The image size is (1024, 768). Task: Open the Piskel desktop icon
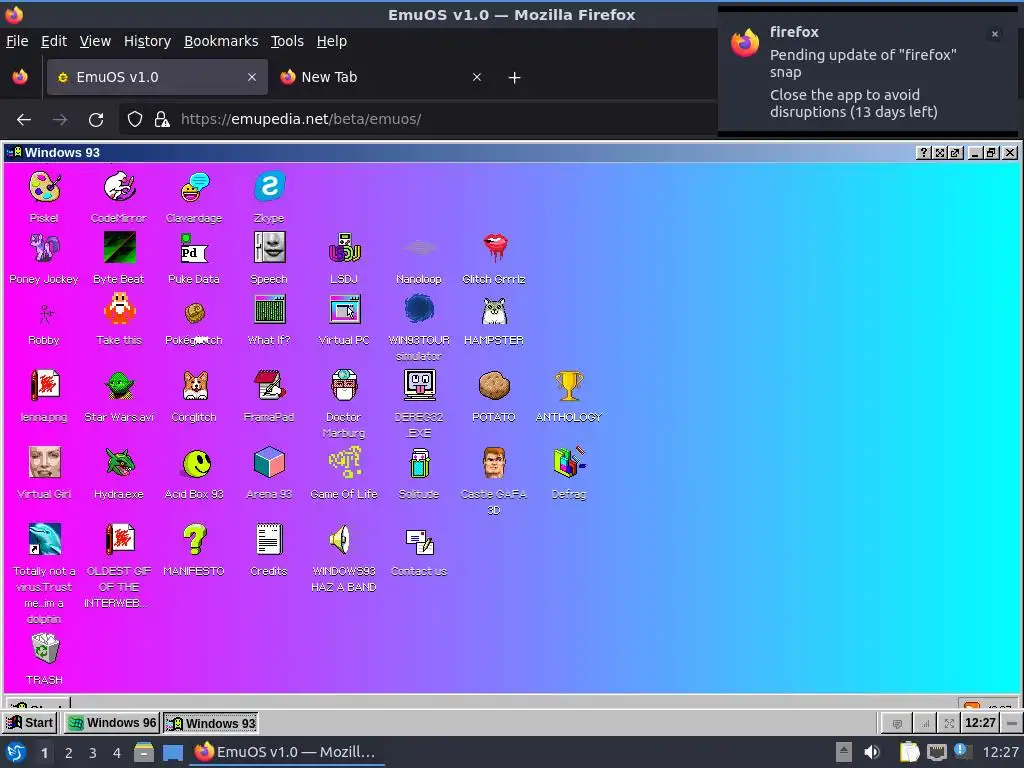[x=44, y=188]
